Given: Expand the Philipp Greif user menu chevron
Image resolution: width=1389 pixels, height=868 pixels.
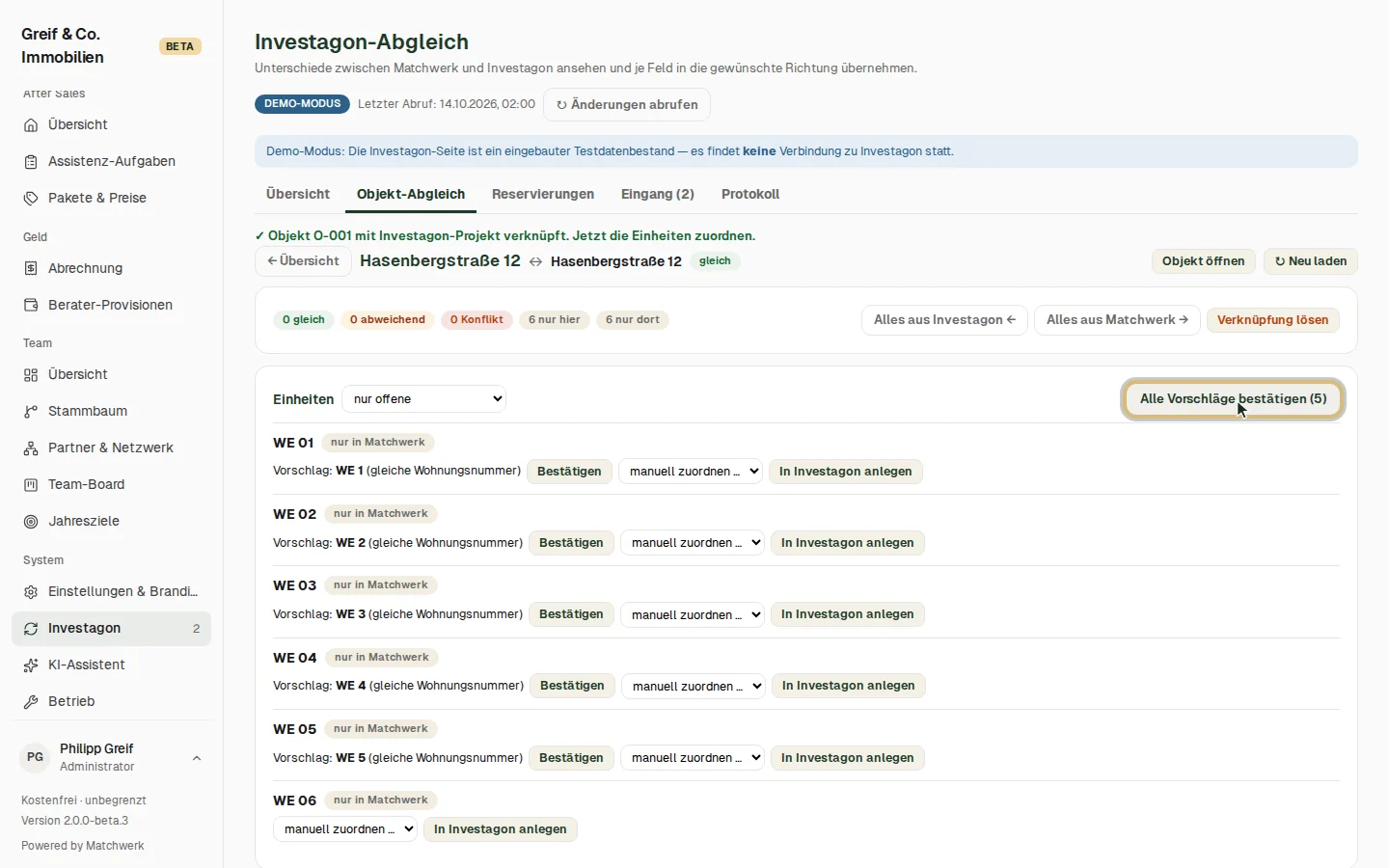Looking at the screenshot, I should pos(197,758).
